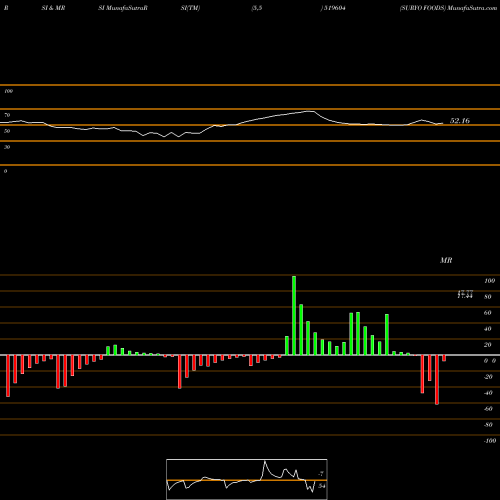Click the RSI axis label 30
500x500 pixels.
(x=7, y=147)
